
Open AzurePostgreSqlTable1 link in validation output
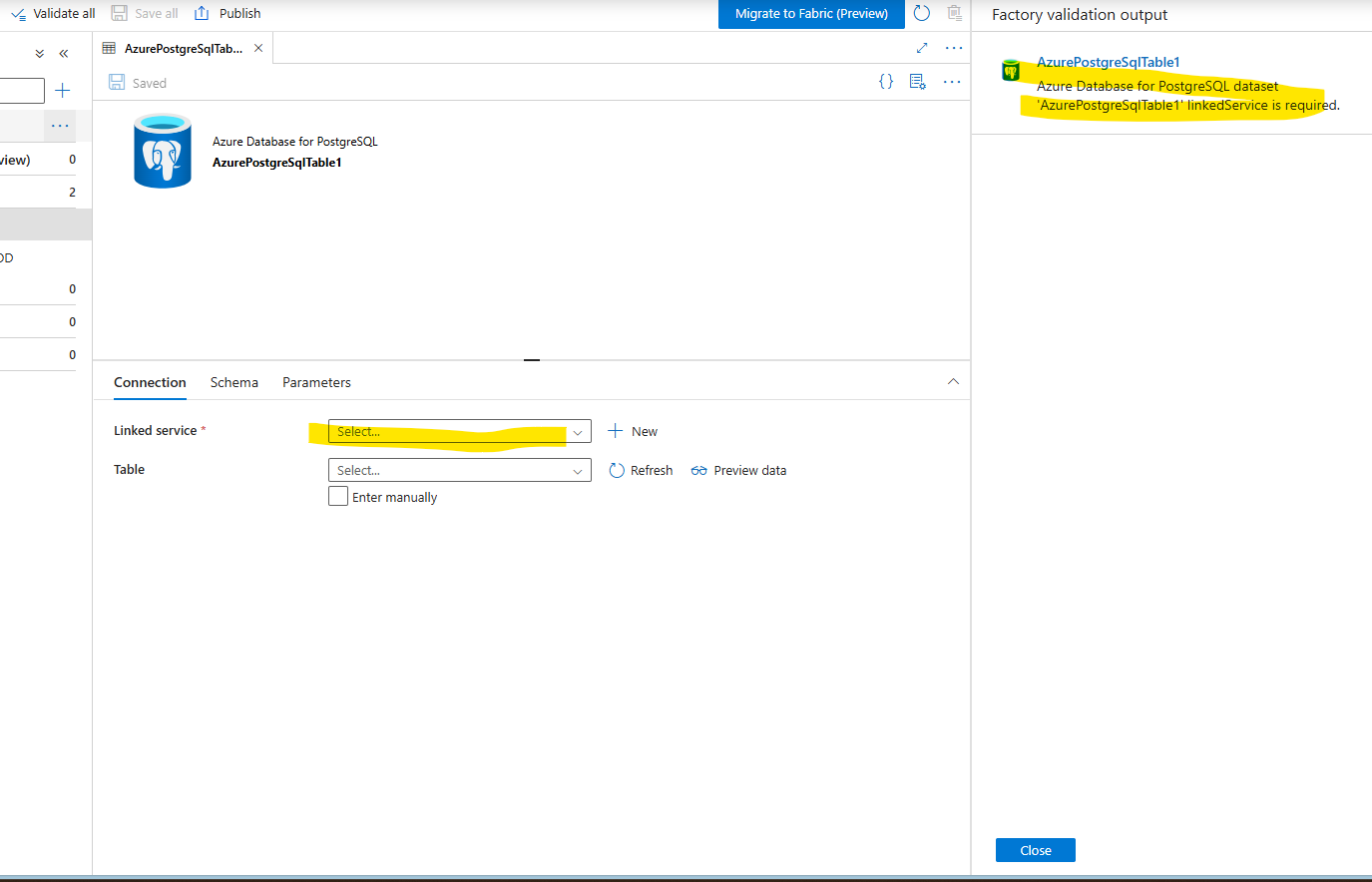tap(1109, 62)
